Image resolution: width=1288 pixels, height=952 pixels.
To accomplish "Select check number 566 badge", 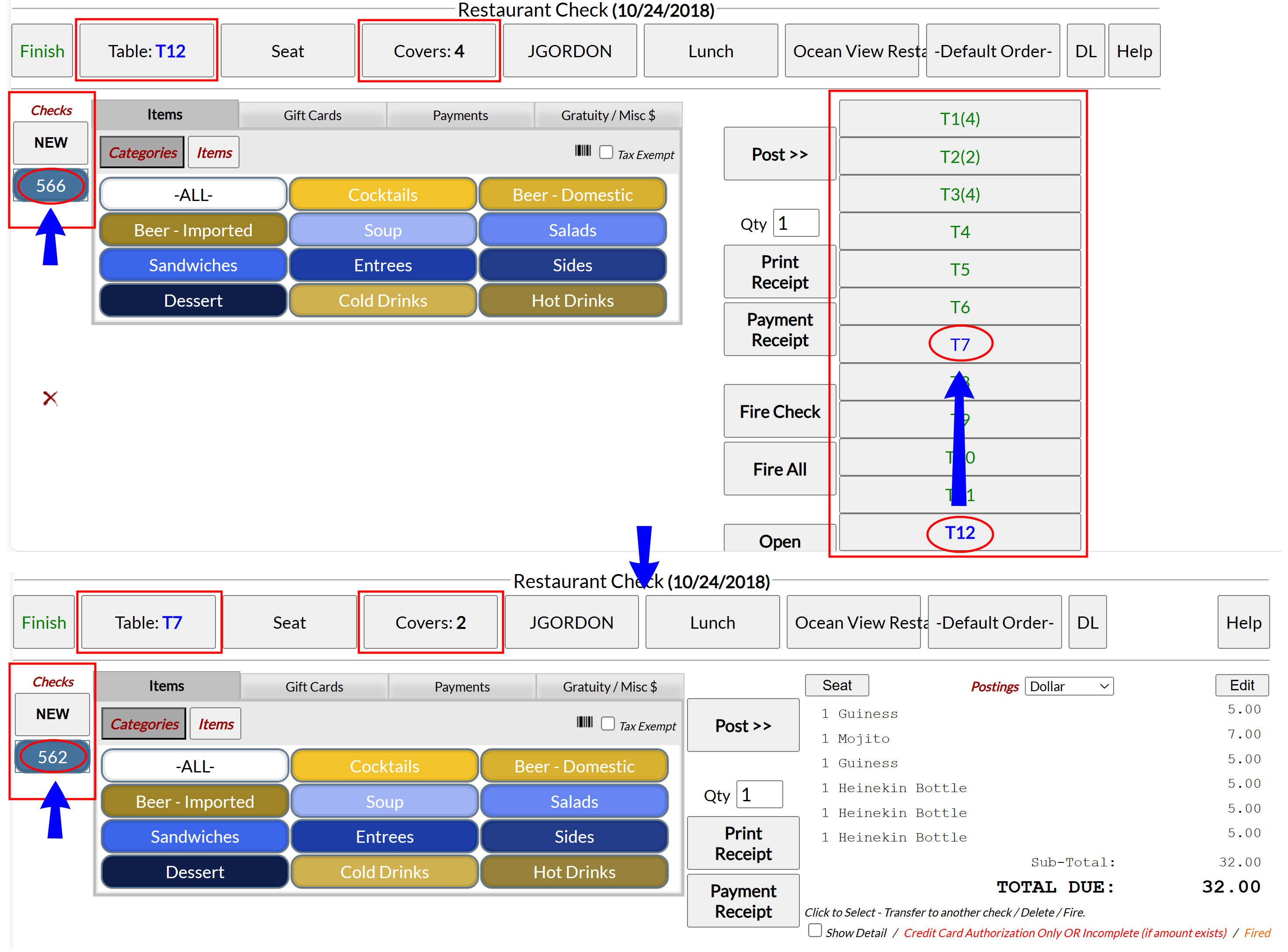I will coord(51,186).
